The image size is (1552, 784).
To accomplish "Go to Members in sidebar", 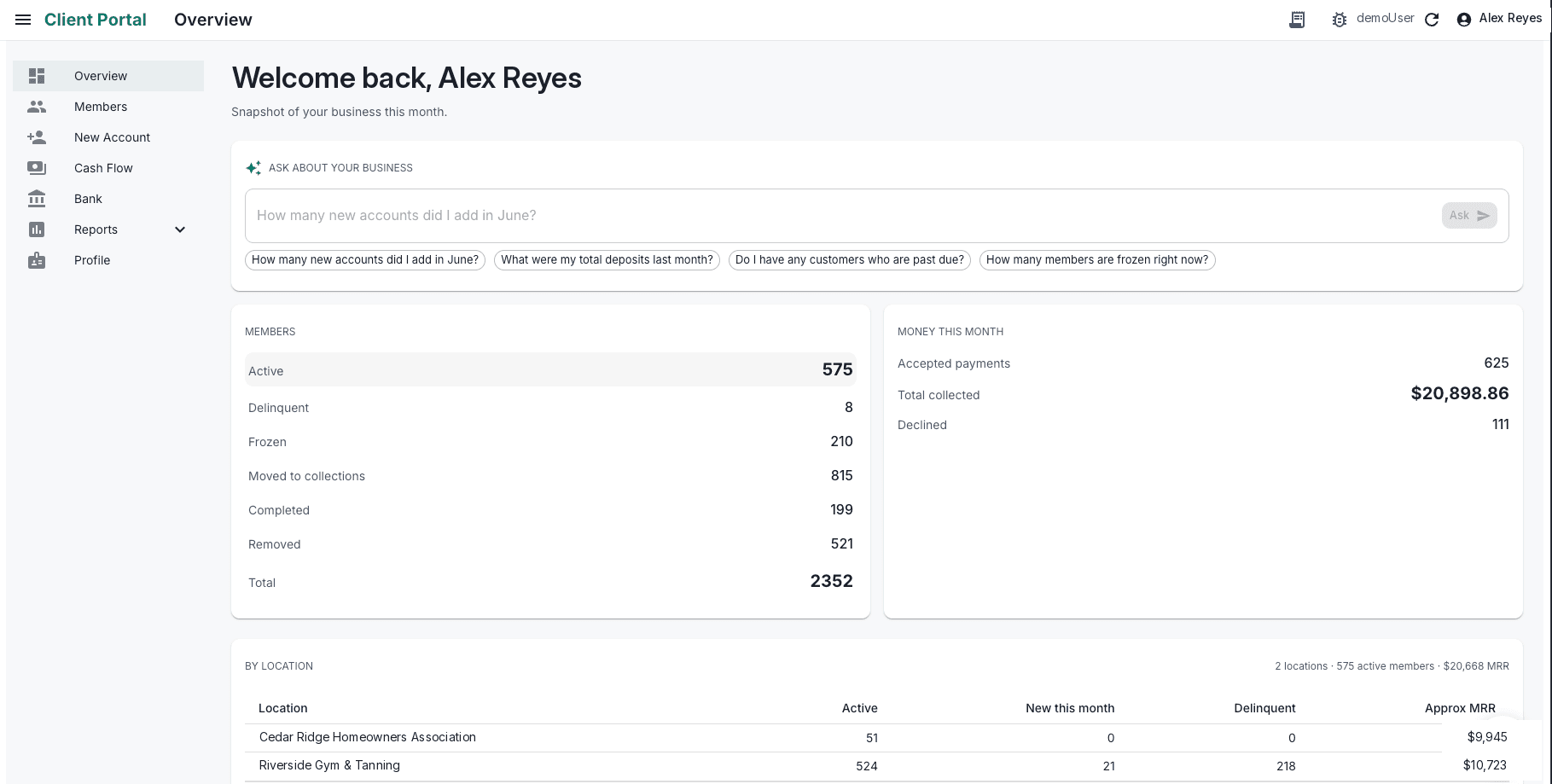I will click(x=108, y=107).
